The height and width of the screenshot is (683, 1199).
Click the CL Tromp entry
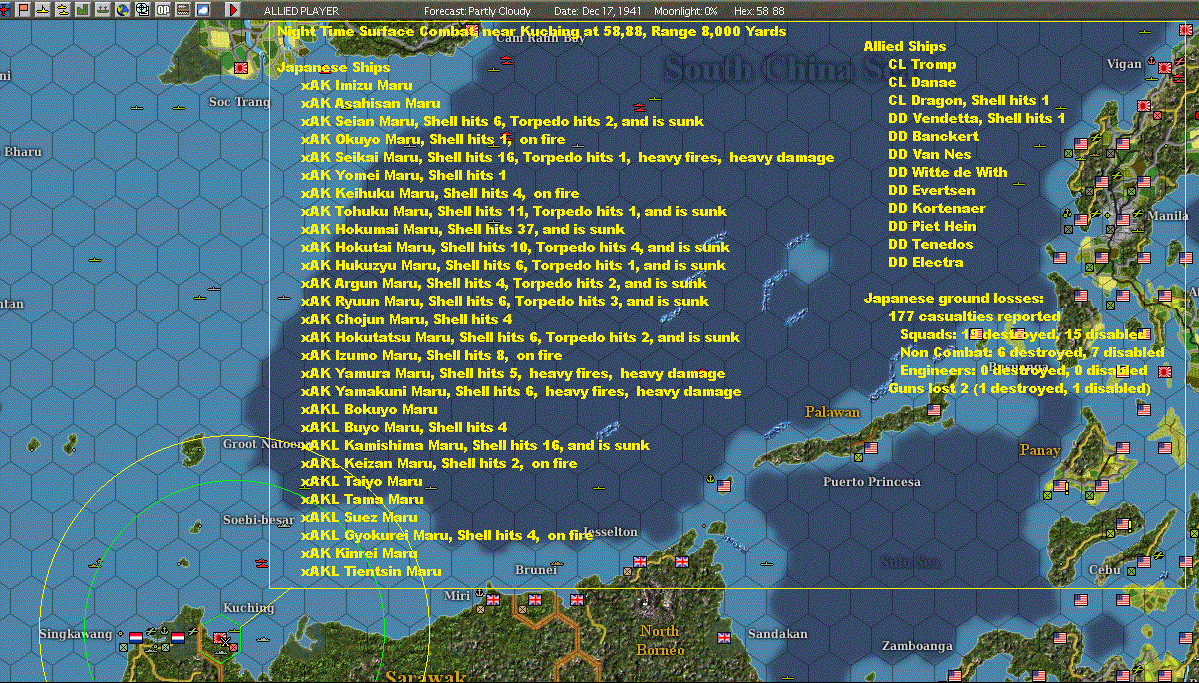(x=922, y=64)
